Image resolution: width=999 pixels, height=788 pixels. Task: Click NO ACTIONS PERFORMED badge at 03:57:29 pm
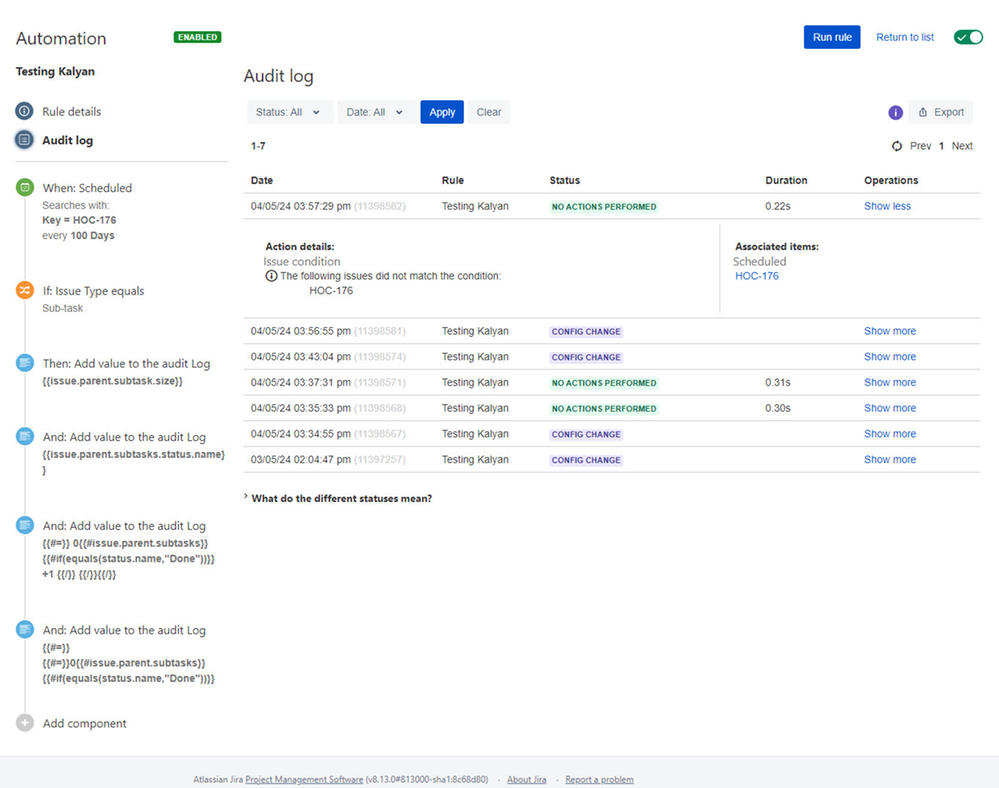point(603,206)
